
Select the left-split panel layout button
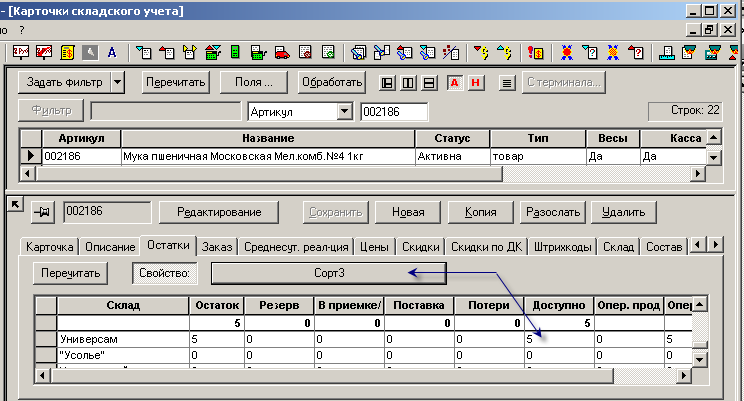pos(387,83)
